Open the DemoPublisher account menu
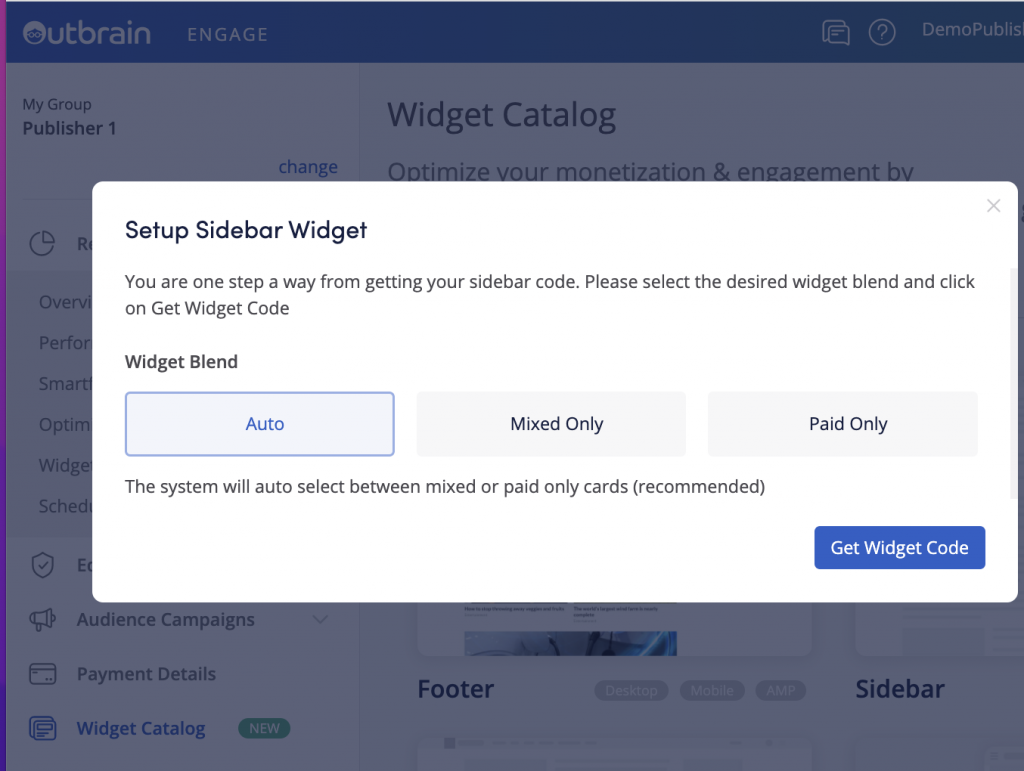The width and height of the screenshot is (1024, 771). coord(971,29)
